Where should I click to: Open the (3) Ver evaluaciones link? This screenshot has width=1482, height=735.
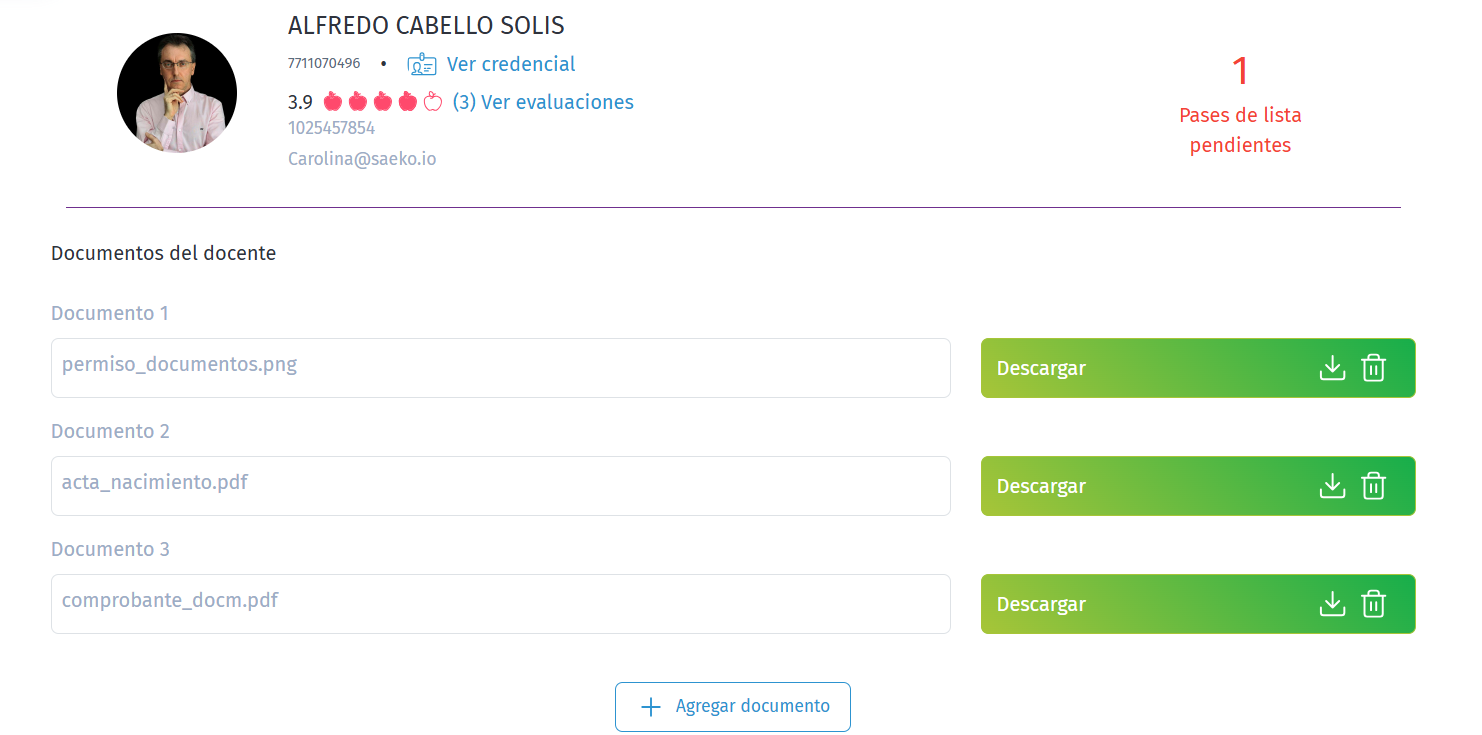[x=543, y=102]
